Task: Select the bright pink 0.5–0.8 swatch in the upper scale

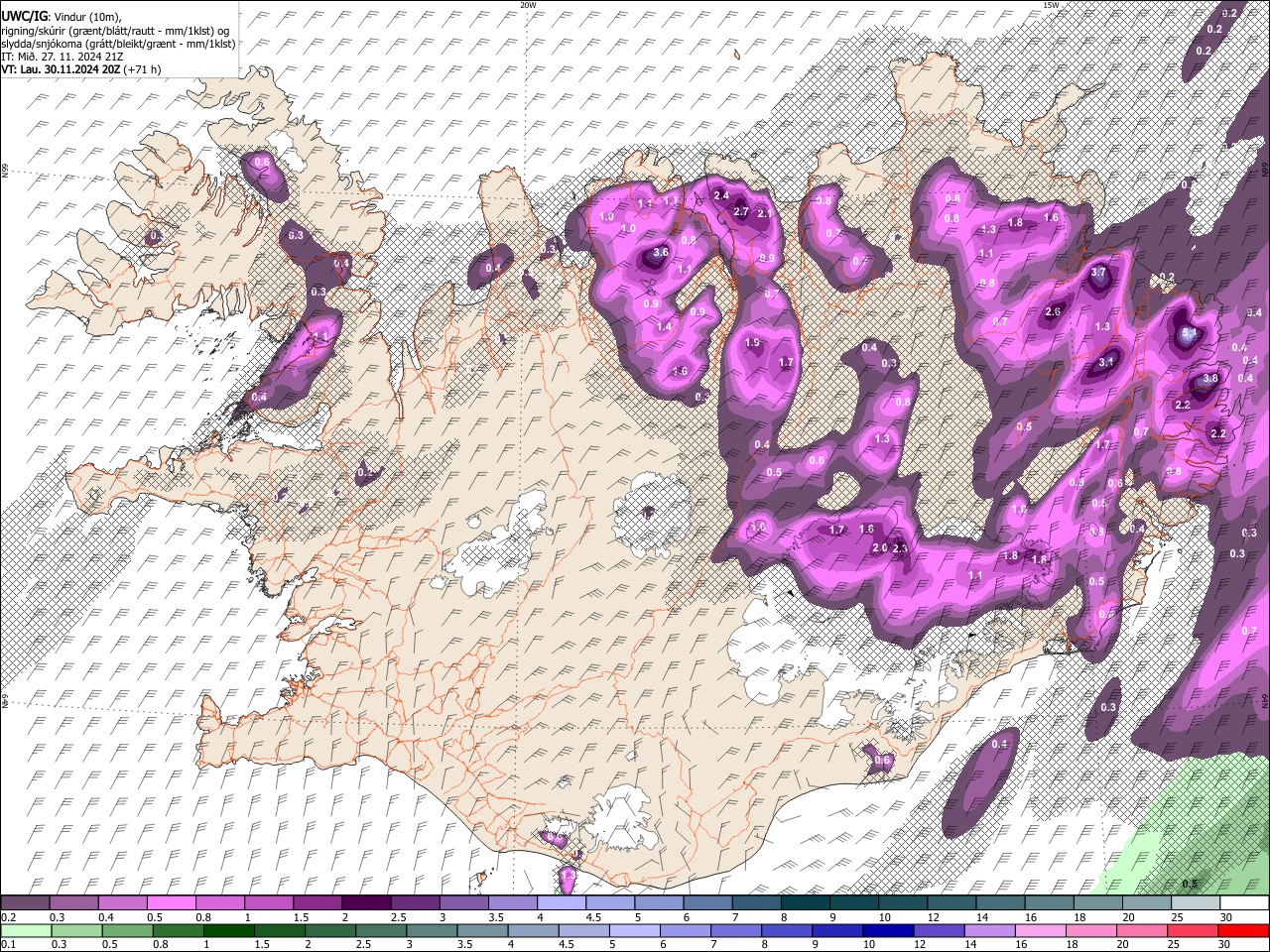Action: tap(171, 902)
